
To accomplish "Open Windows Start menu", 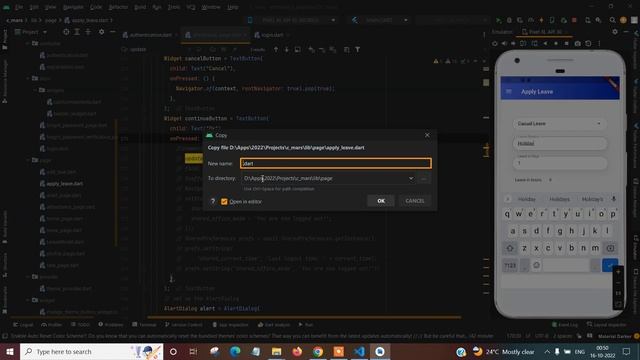I will coord(10,351).
